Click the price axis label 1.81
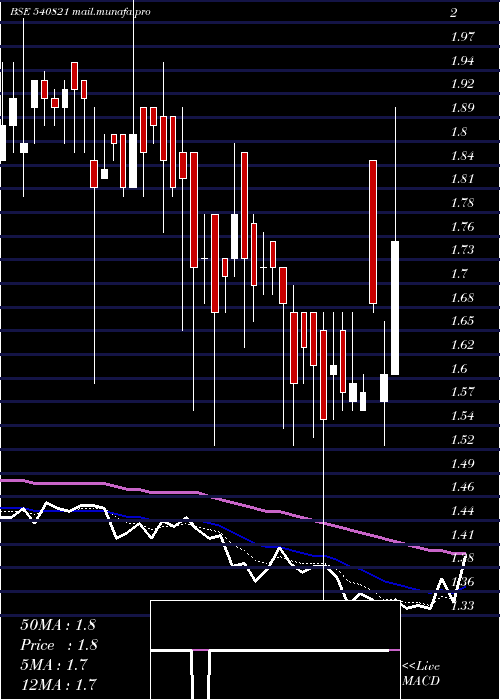The width and height of the screenshot is (500, 700). click(x=462, y=179)
